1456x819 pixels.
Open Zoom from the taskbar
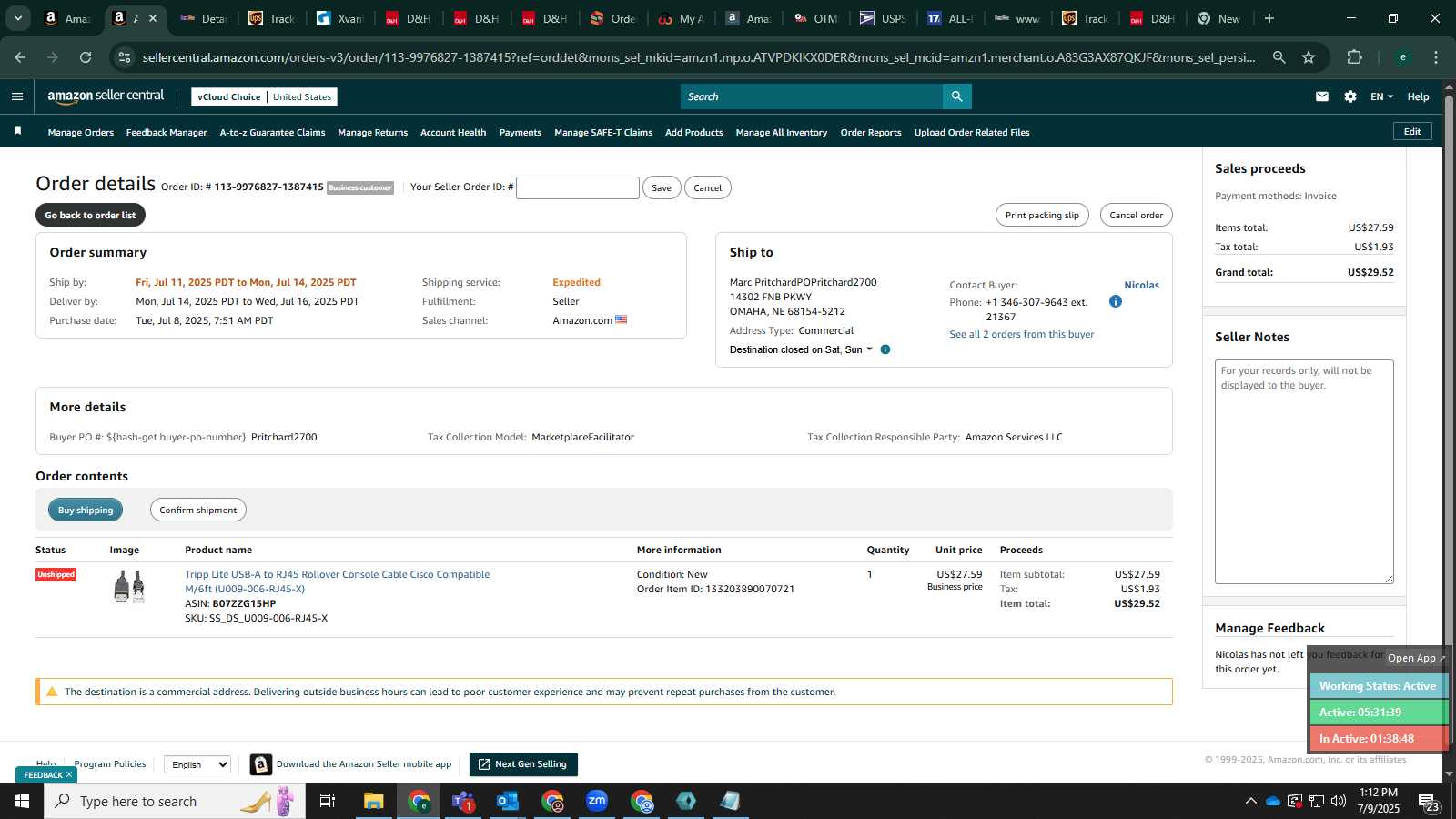(x=597, y=801)
